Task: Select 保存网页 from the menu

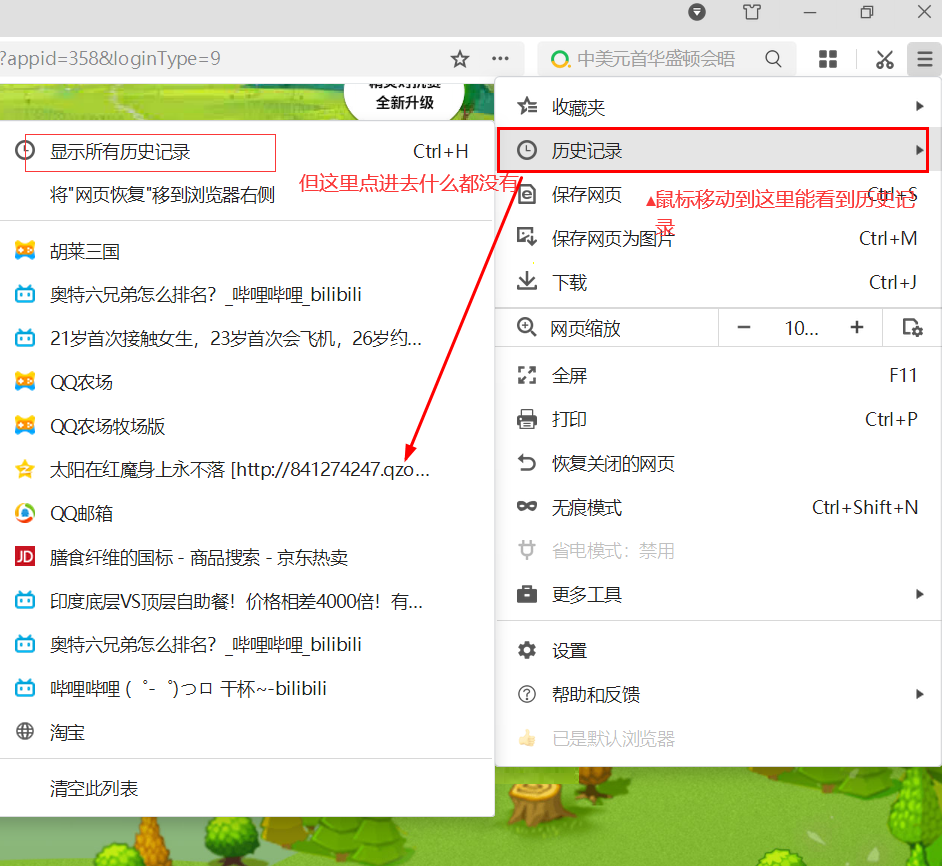Action: (x=719, y=195)
